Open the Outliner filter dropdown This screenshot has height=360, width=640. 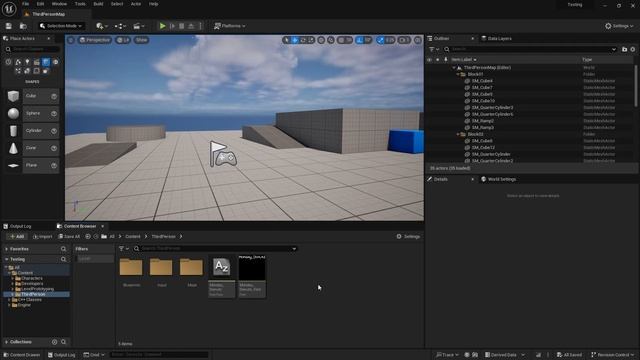434,49
